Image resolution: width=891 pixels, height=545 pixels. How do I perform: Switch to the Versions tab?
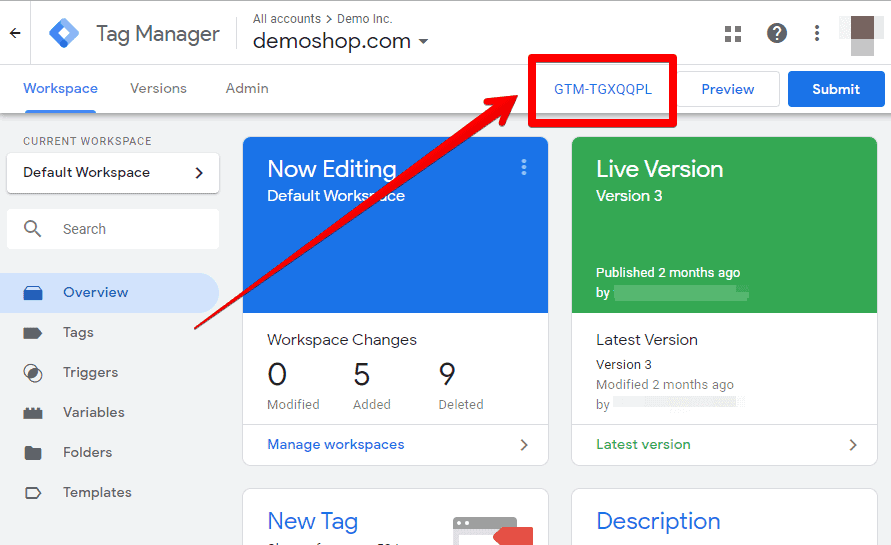tap(159, 89)
